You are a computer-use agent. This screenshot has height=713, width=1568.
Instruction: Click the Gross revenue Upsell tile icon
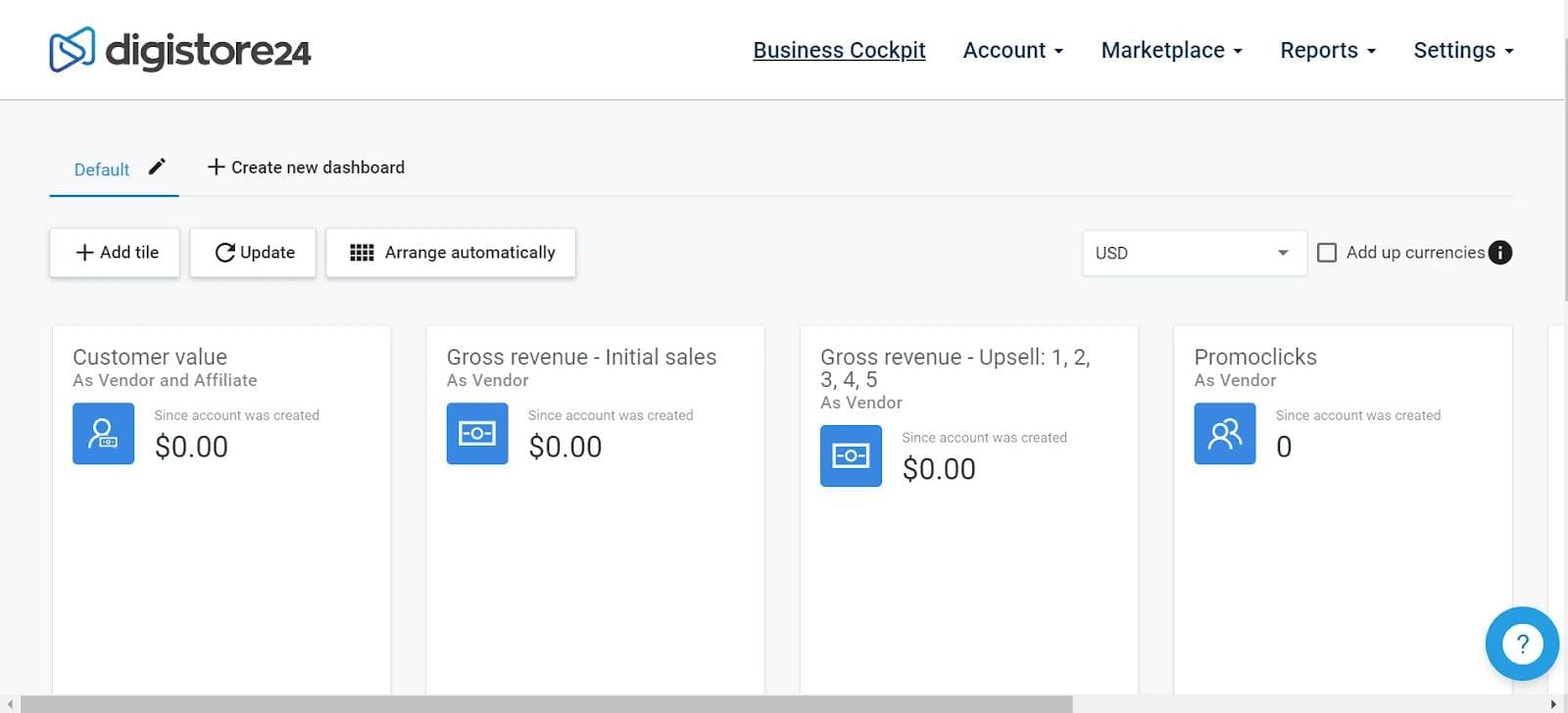coord(851,456)
